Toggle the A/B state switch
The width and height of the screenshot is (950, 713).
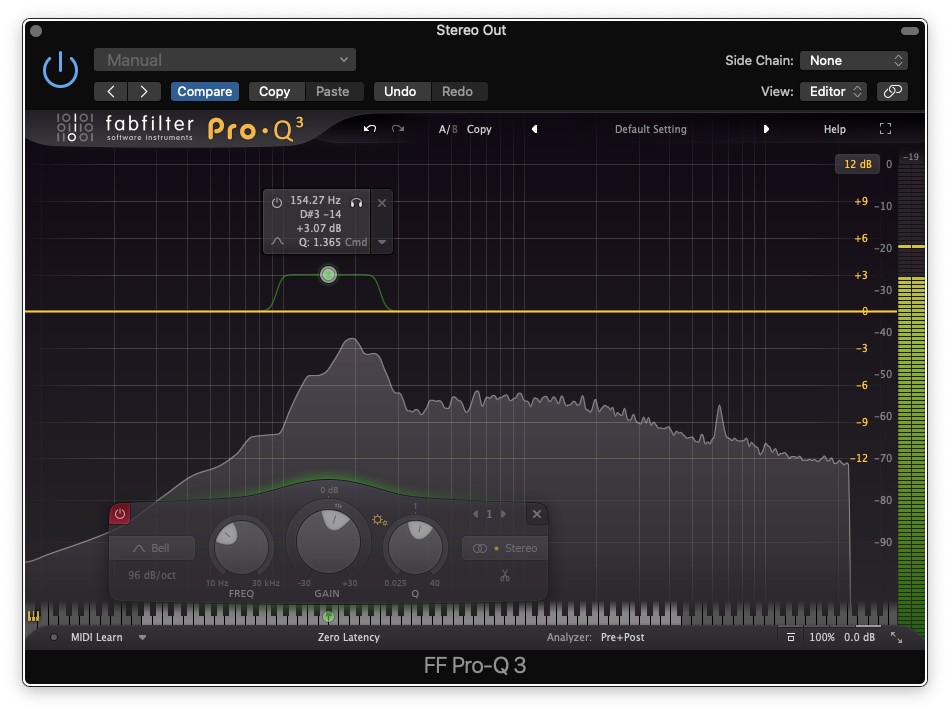pyautogui.click(x=446, y=129)
